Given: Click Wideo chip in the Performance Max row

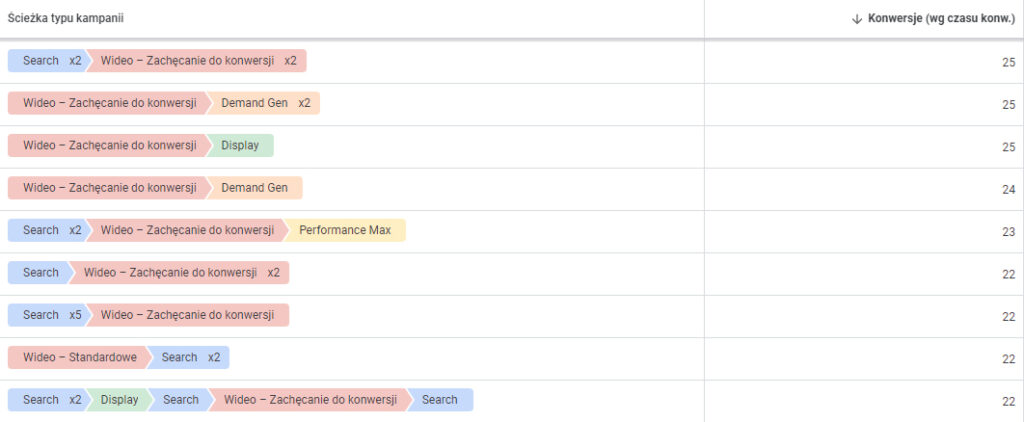Looking at the screenshot, I should coord(187,230).
